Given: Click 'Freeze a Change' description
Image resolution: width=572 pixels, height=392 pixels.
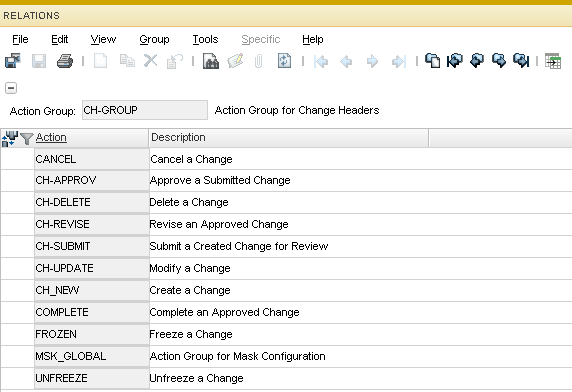Looking at the screenshot, I should (x=191, y=334).
